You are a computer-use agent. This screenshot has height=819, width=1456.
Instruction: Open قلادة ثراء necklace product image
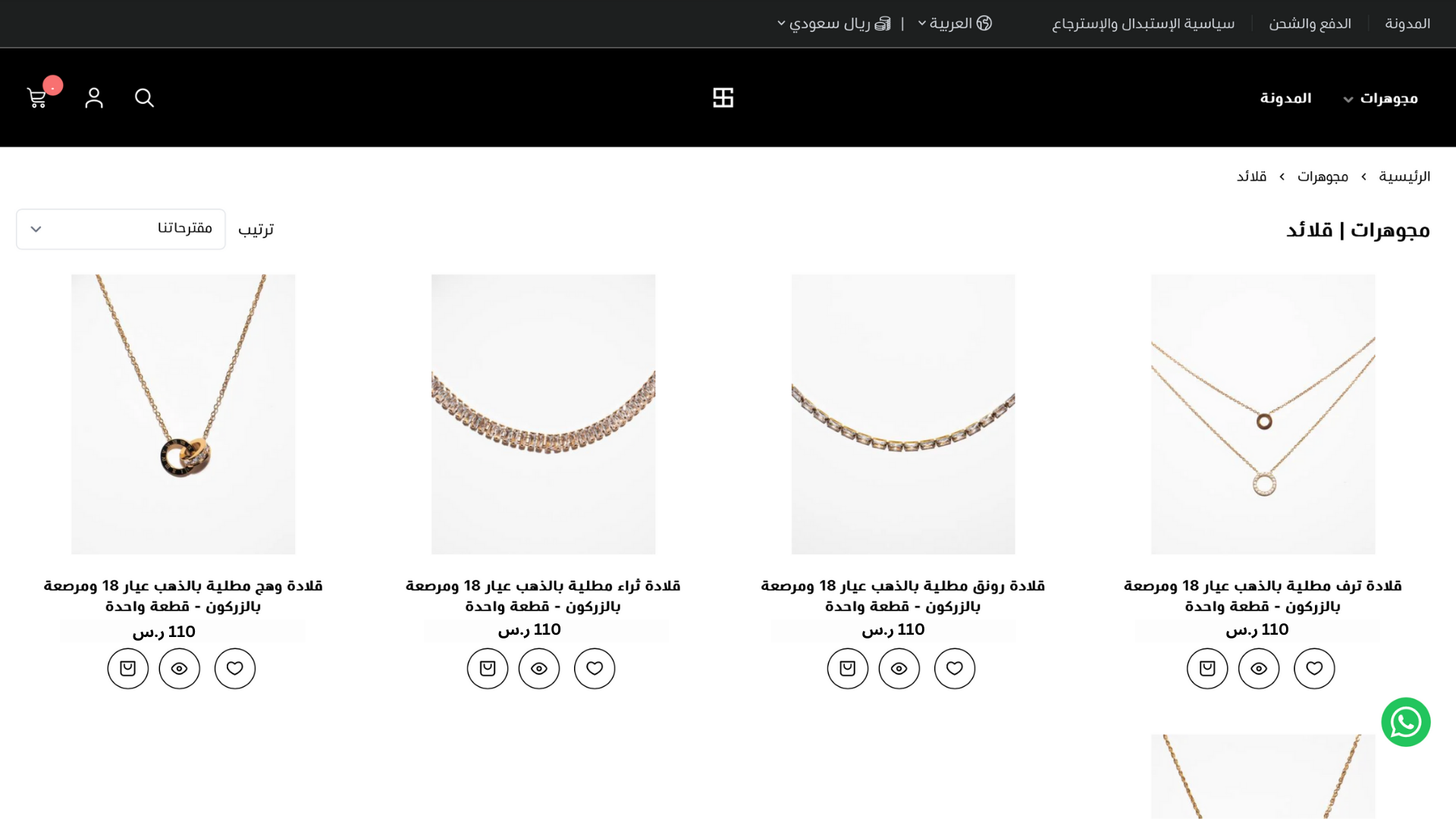coord(543,414)
